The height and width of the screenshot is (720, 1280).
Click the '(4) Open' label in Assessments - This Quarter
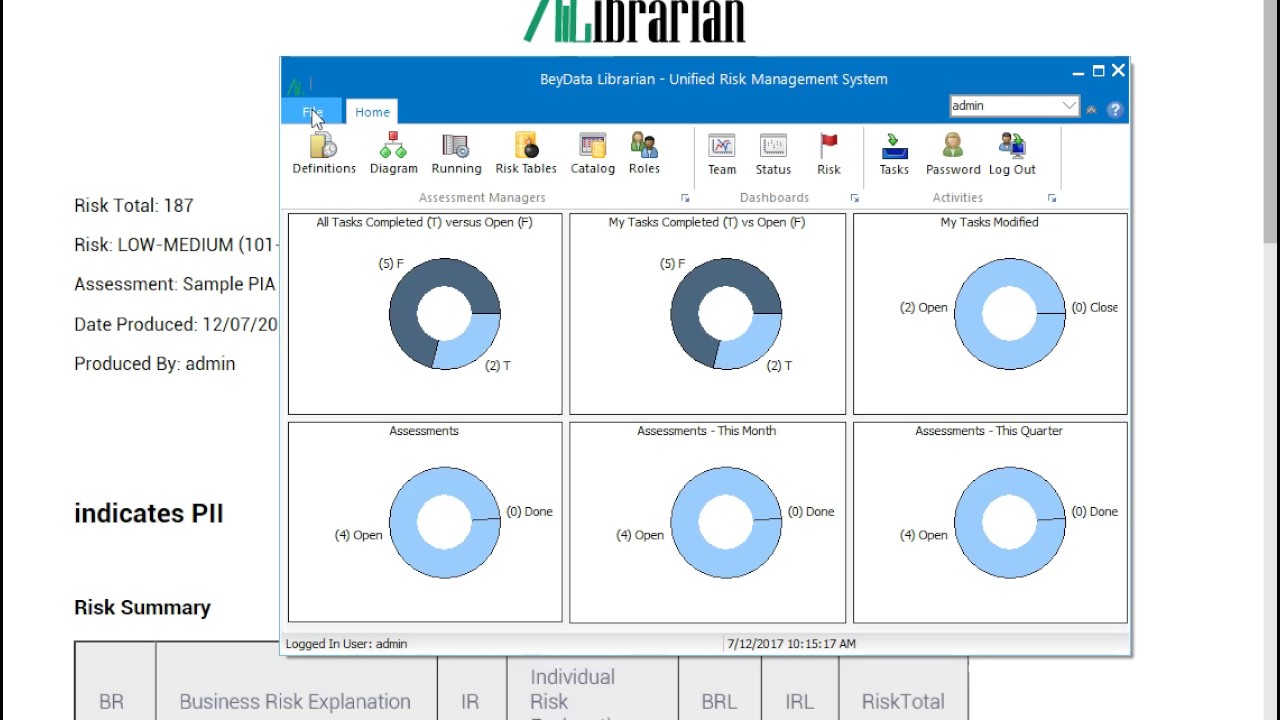coord(923,535)
